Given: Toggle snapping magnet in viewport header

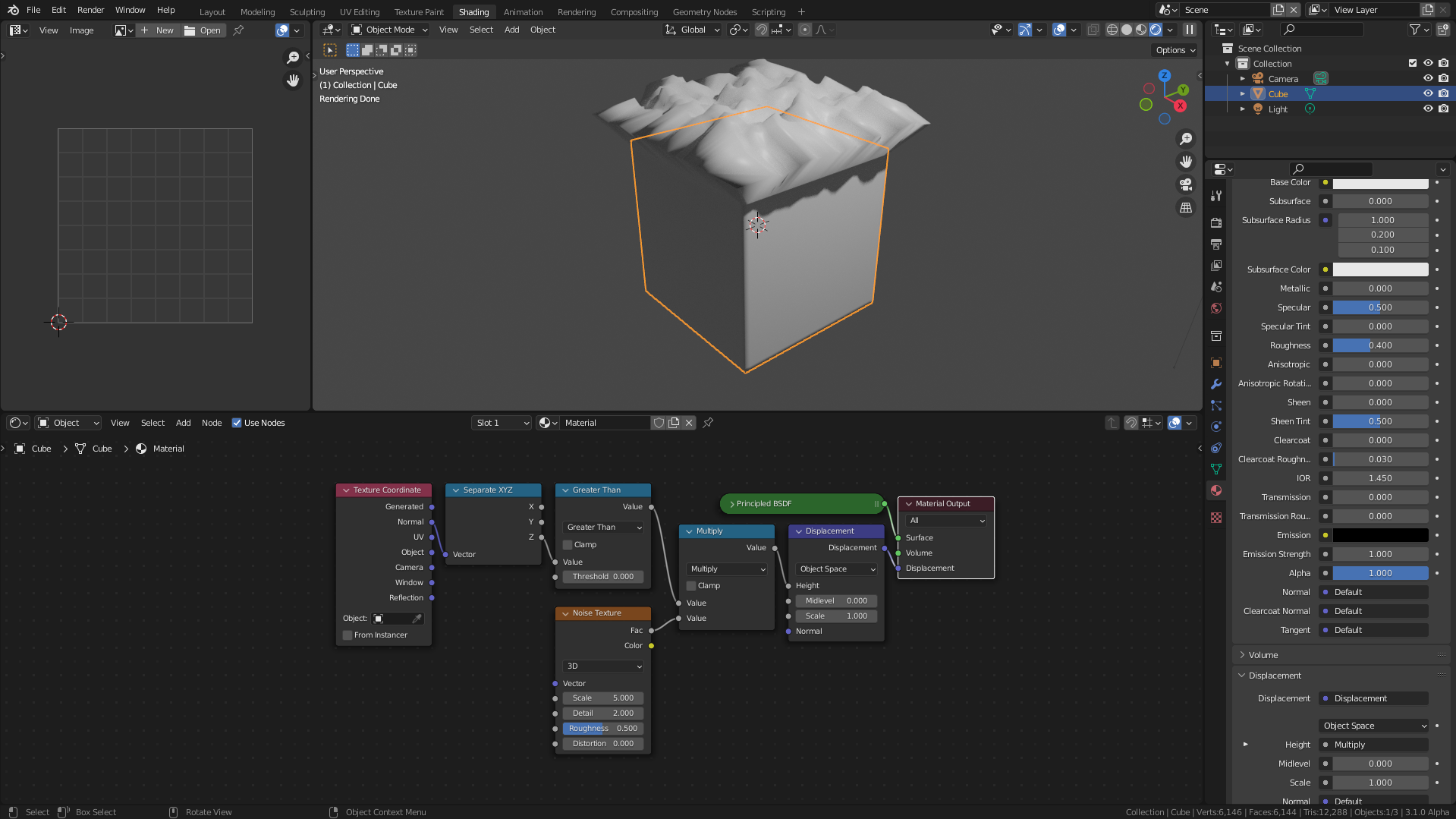Looking at the screenshot, I should 761,30.
